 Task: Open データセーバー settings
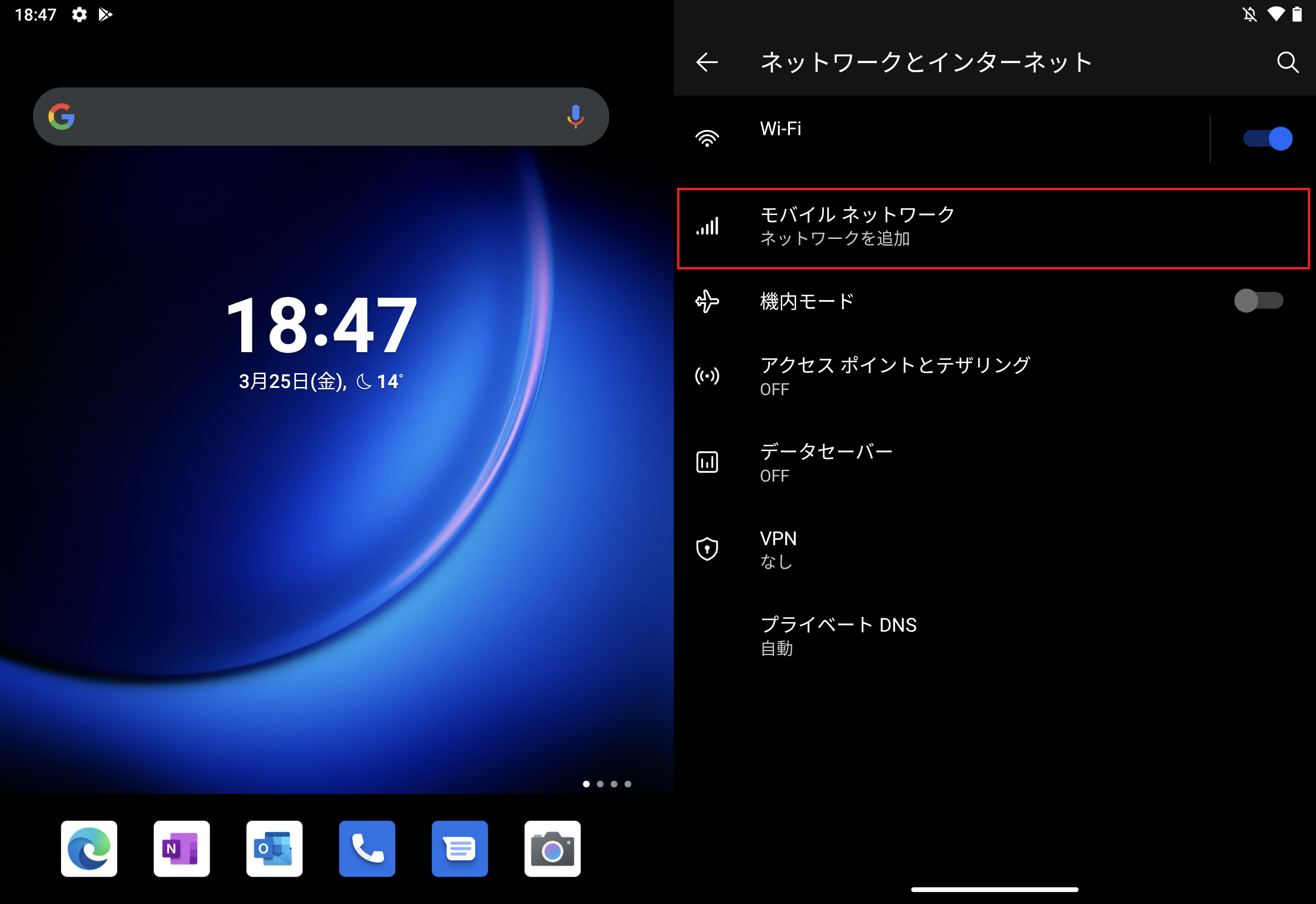995,463
